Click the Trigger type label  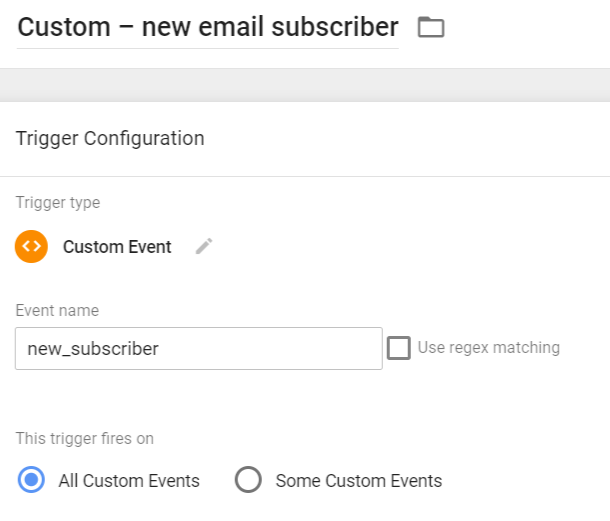click(58, 203)
